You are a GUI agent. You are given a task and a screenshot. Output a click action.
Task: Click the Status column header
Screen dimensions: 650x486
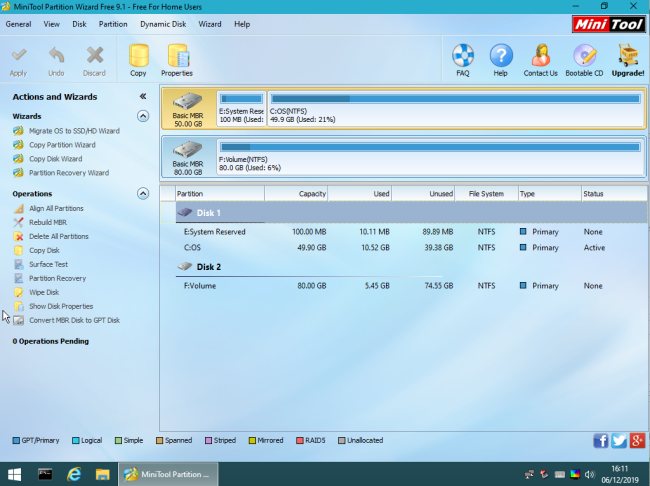[x=614, y=194]
